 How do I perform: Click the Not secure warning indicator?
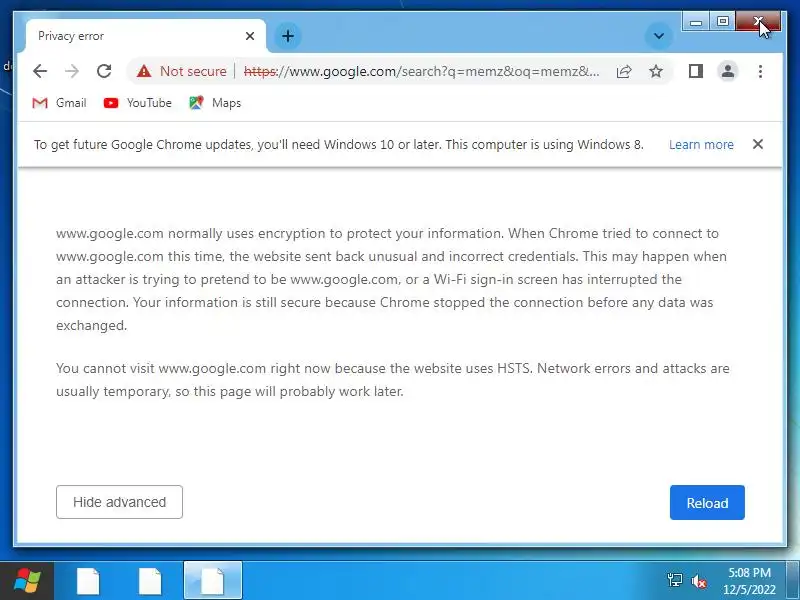click(182, 71)
